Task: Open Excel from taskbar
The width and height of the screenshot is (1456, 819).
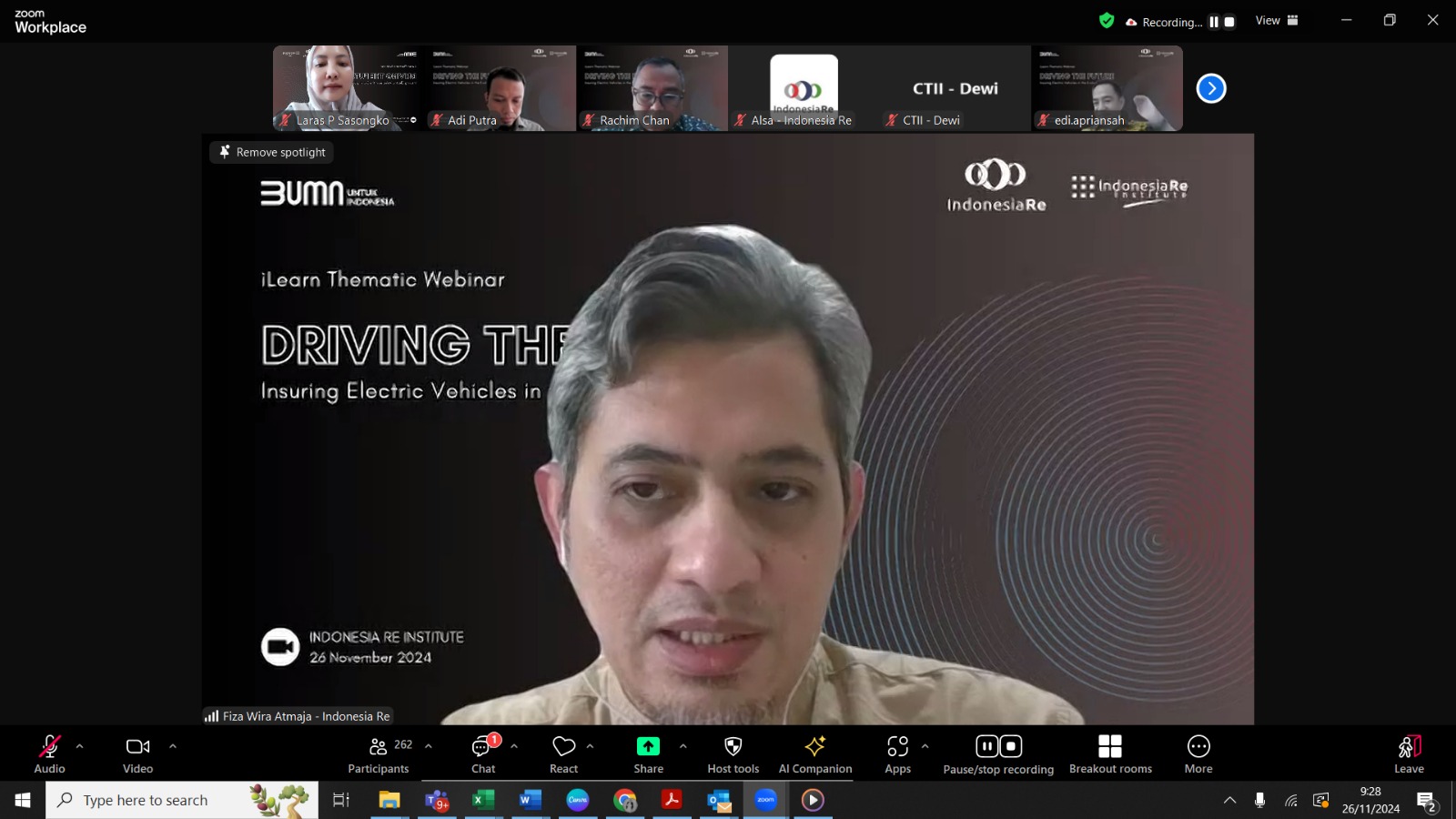Action: (483, 800)
